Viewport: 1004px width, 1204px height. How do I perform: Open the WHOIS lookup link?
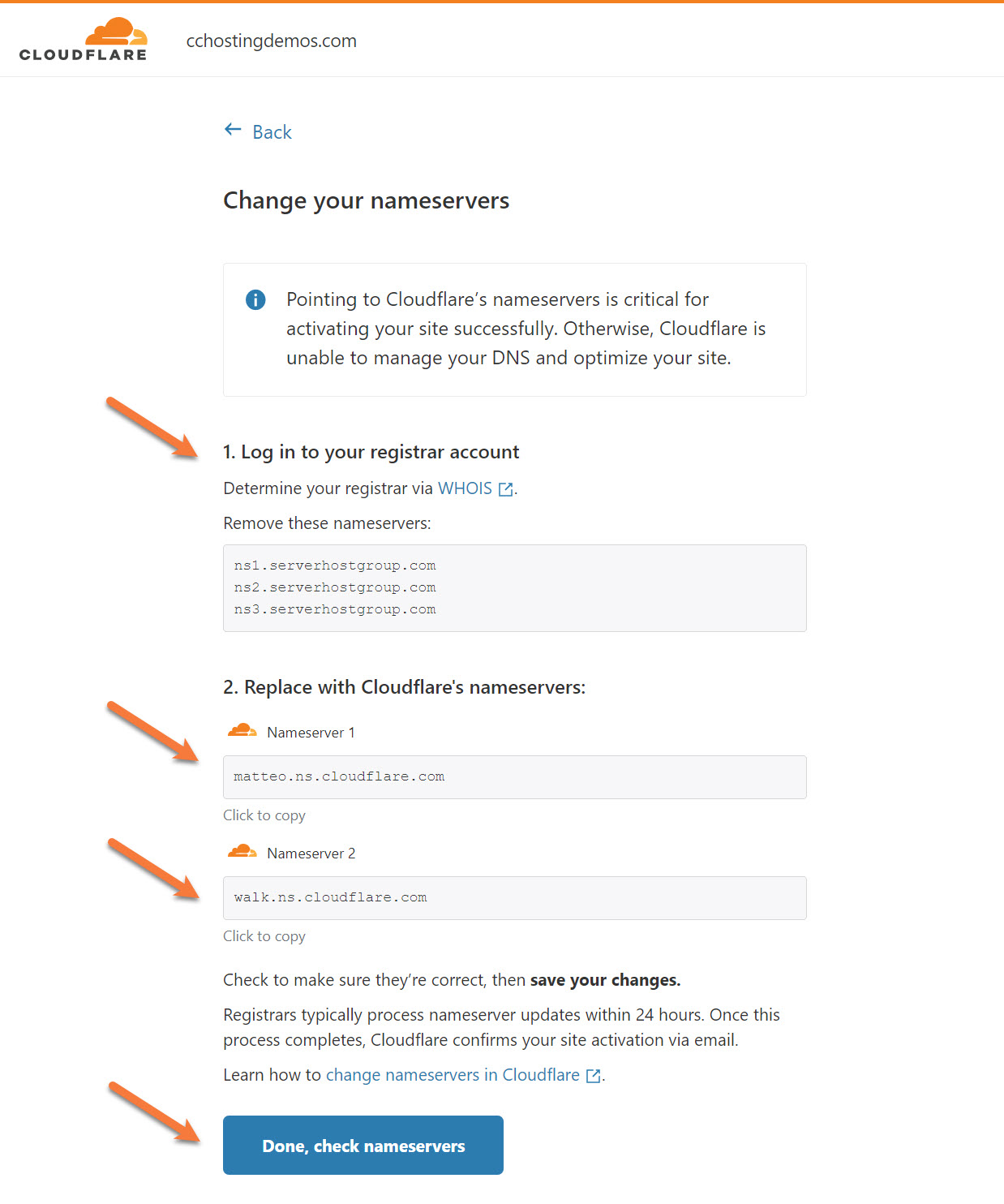point(464,488)
